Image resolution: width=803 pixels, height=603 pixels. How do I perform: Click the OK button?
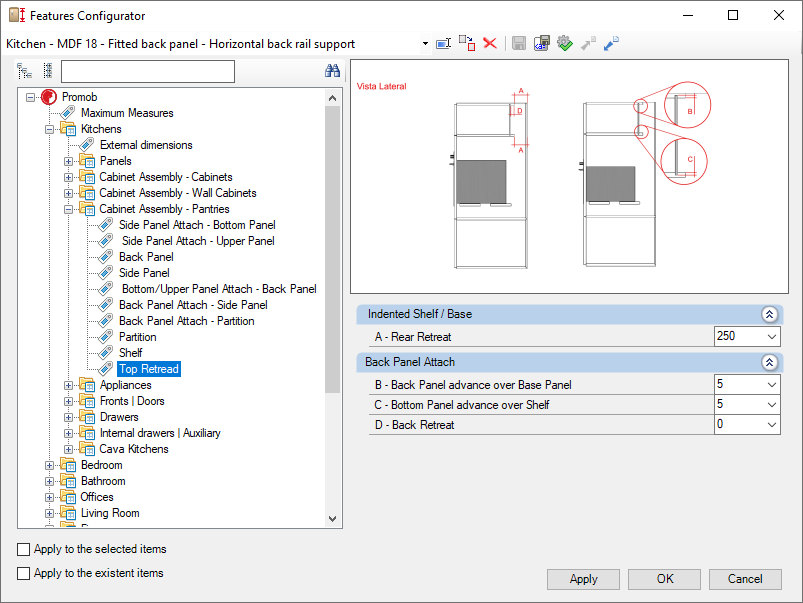tap(665, 579)
